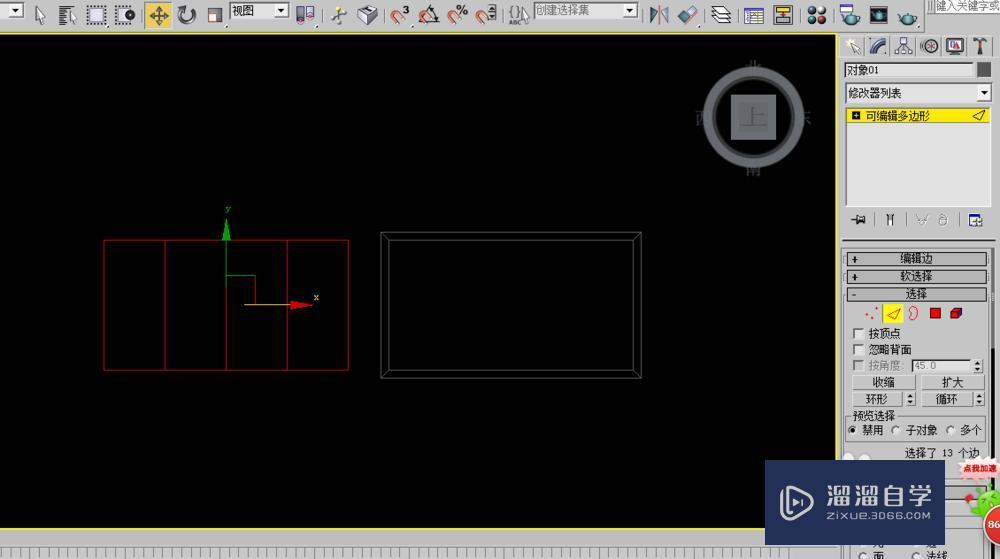The image size is (1000, 559).
Task: Switch to Vertex sub-object level
Action: (x=871, y=313)
